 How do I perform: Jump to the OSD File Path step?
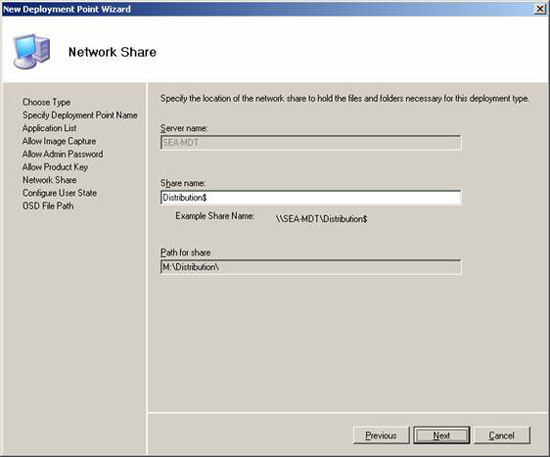point(48,206)
